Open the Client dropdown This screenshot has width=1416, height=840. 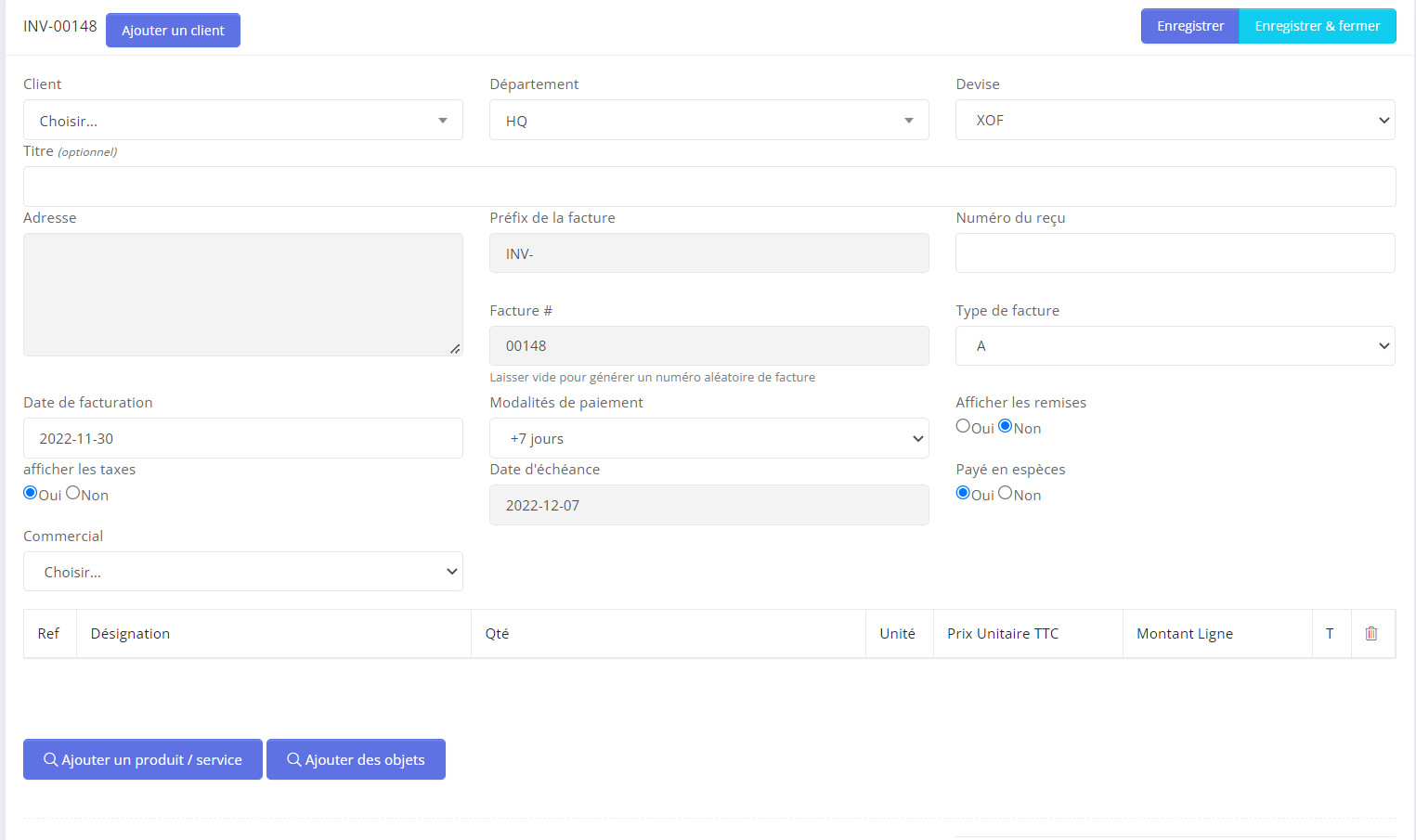click(242, 121)
